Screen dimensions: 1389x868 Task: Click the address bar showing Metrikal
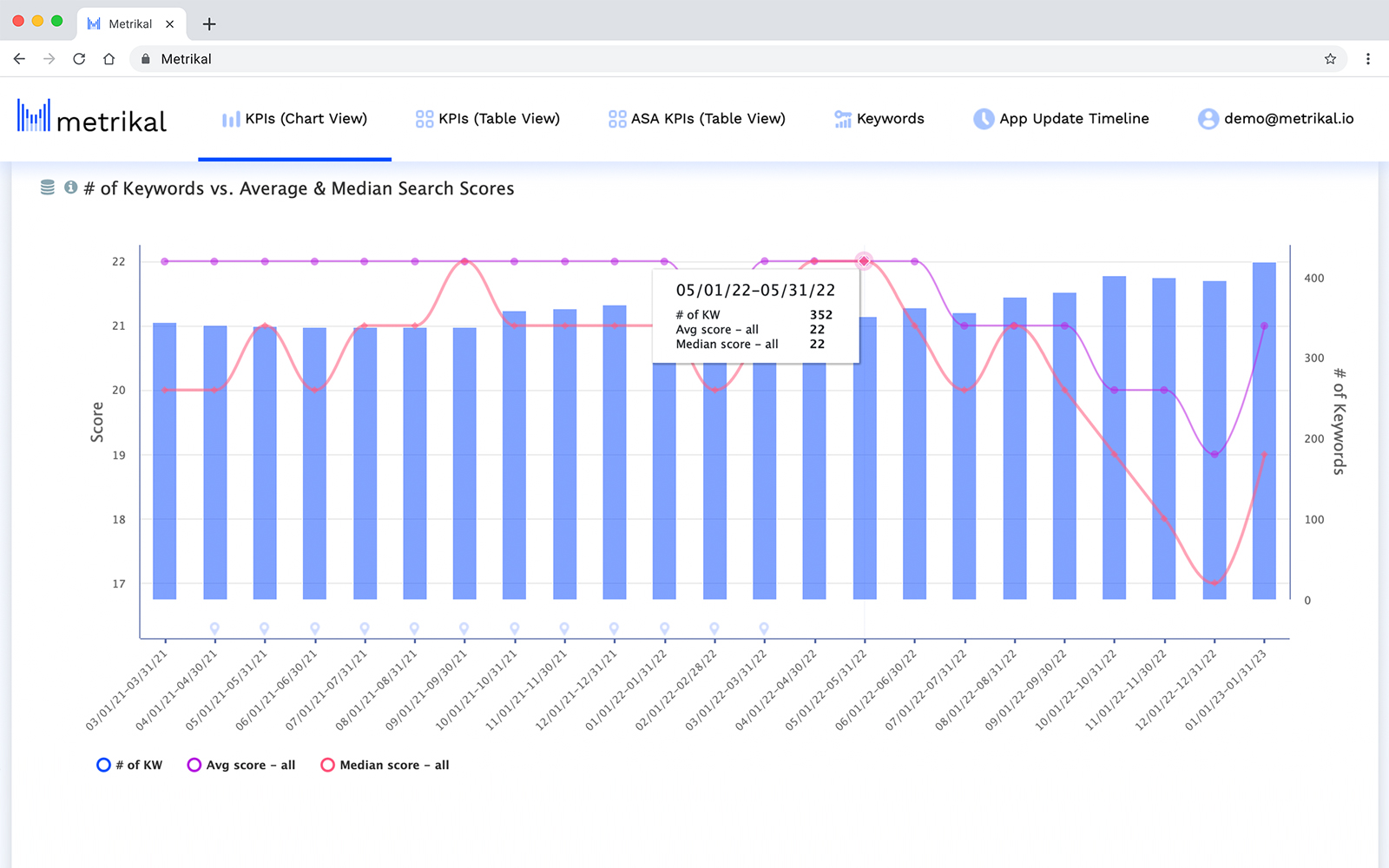coord(738,59)
